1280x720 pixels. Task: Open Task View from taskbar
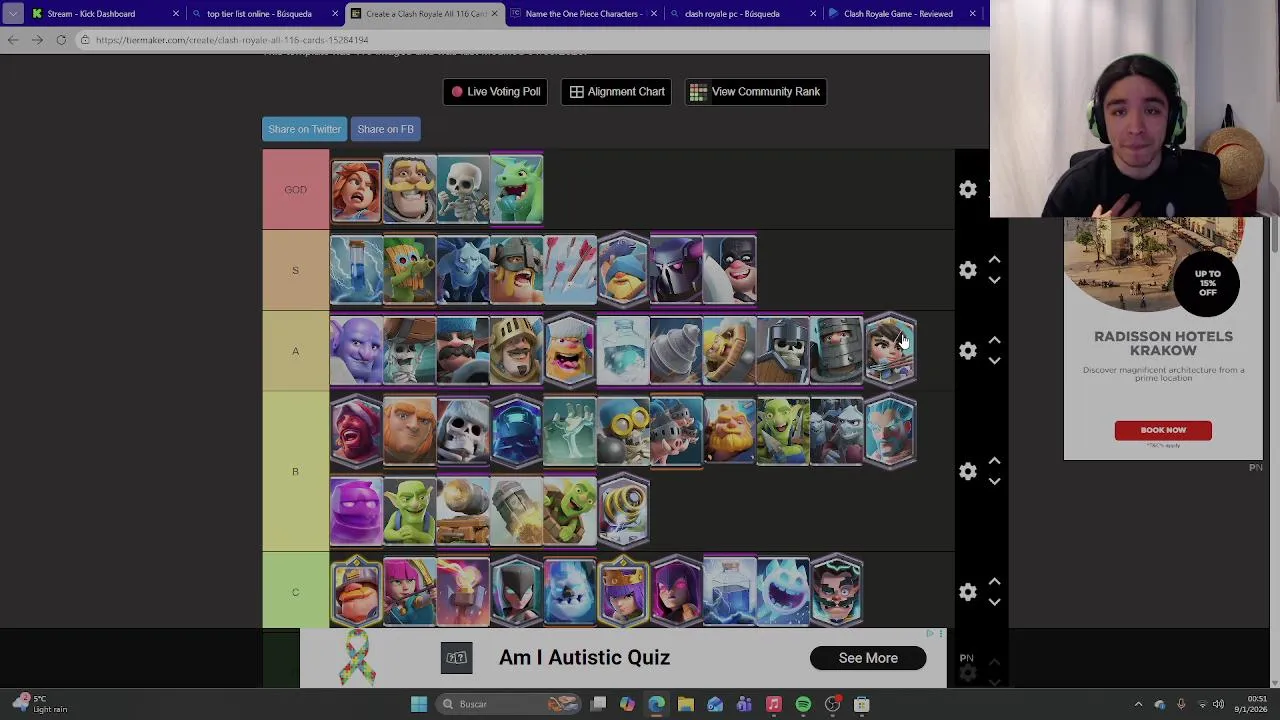(x=598, y=704)
